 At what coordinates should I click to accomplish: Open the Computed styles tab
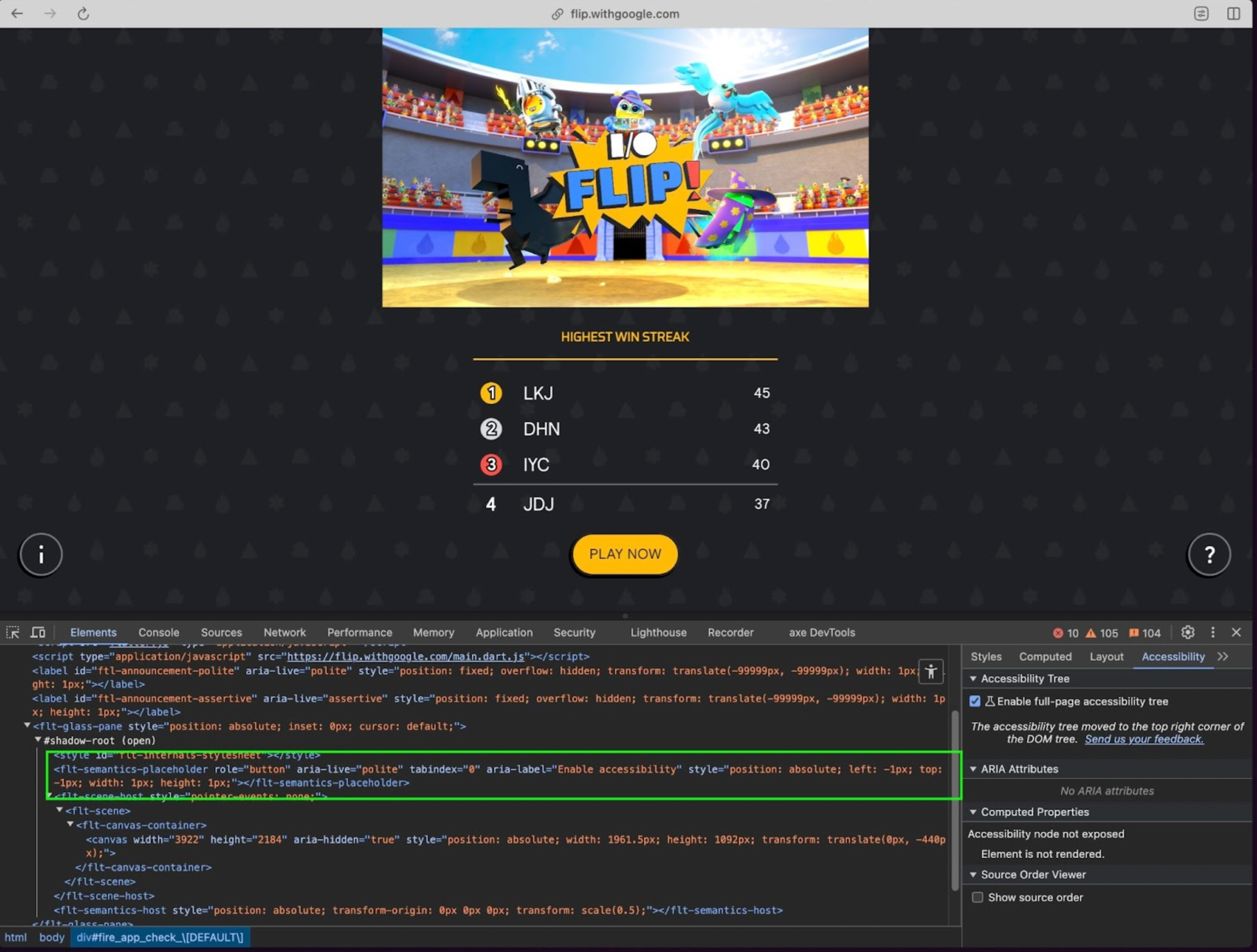coord(1045,657)
